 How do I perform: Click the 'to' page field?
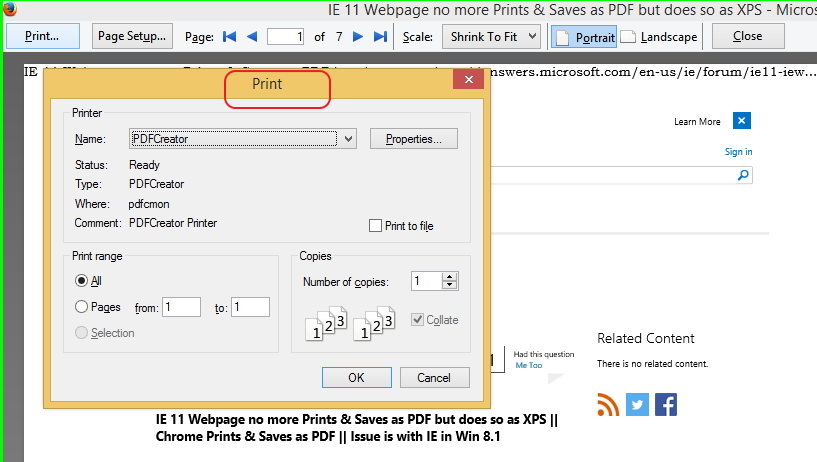pyautogui.click(x=251, y=307)
